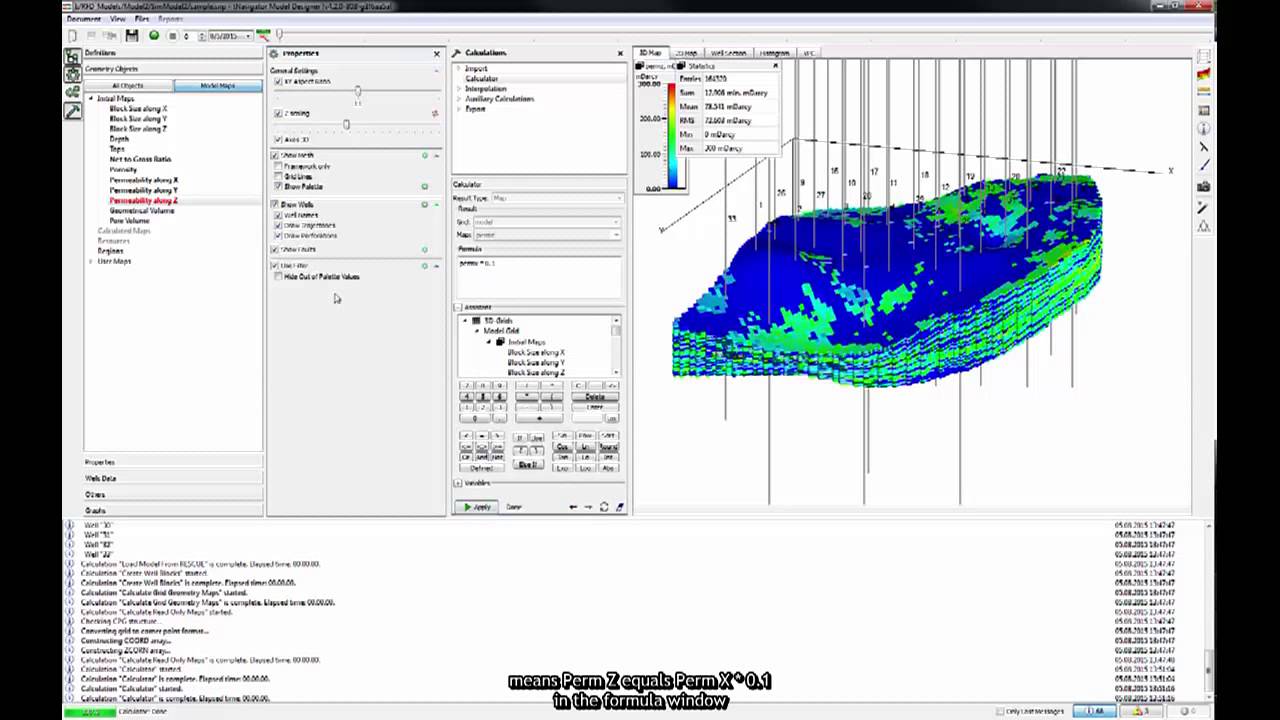The width and height of the screenshot is (1280, 720).
Task: Expand Auxiliary Calculations node
Action: [459, 98]
